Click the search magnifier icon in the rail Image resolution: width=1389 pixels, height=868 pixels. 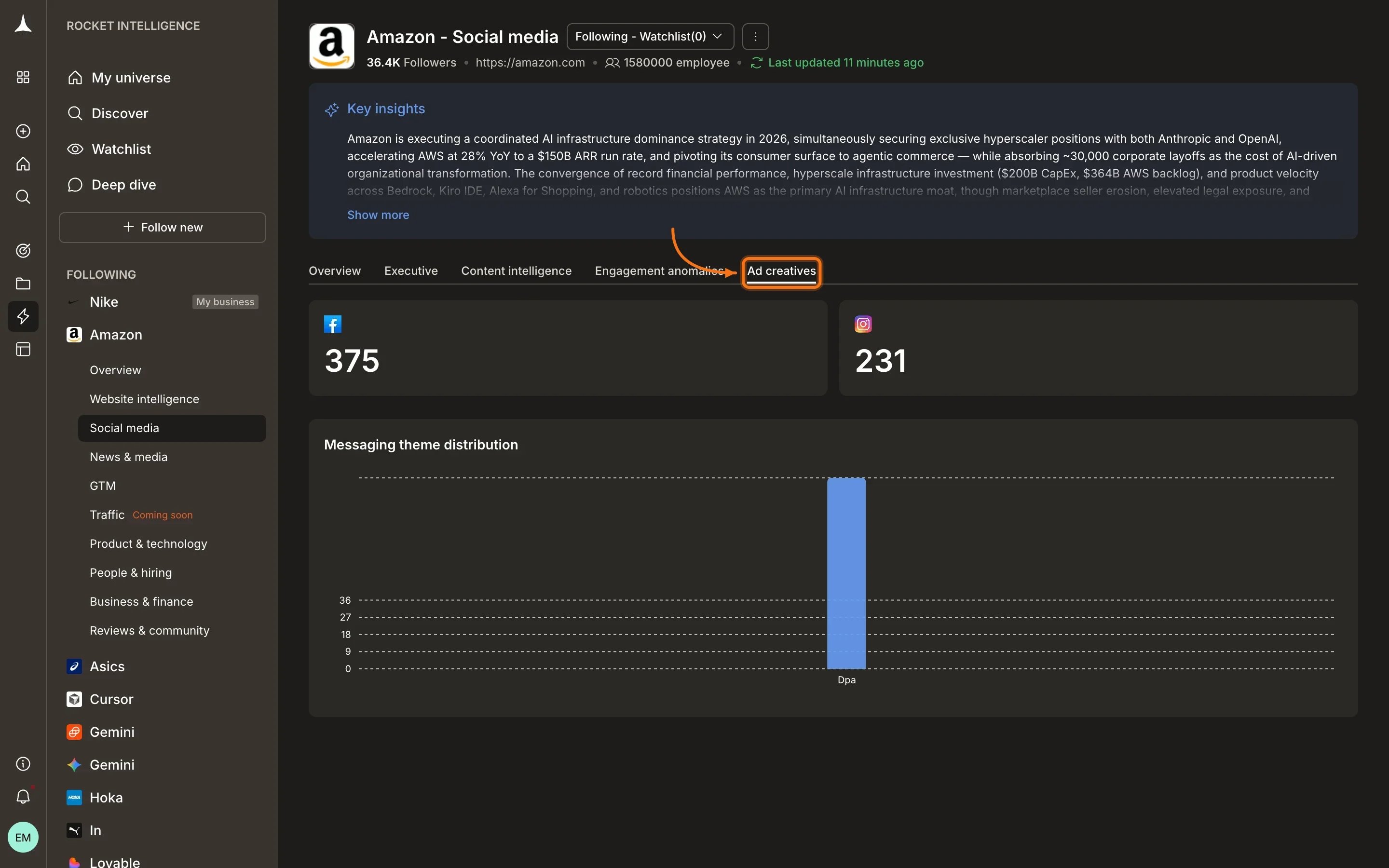[x=23, y=197]
